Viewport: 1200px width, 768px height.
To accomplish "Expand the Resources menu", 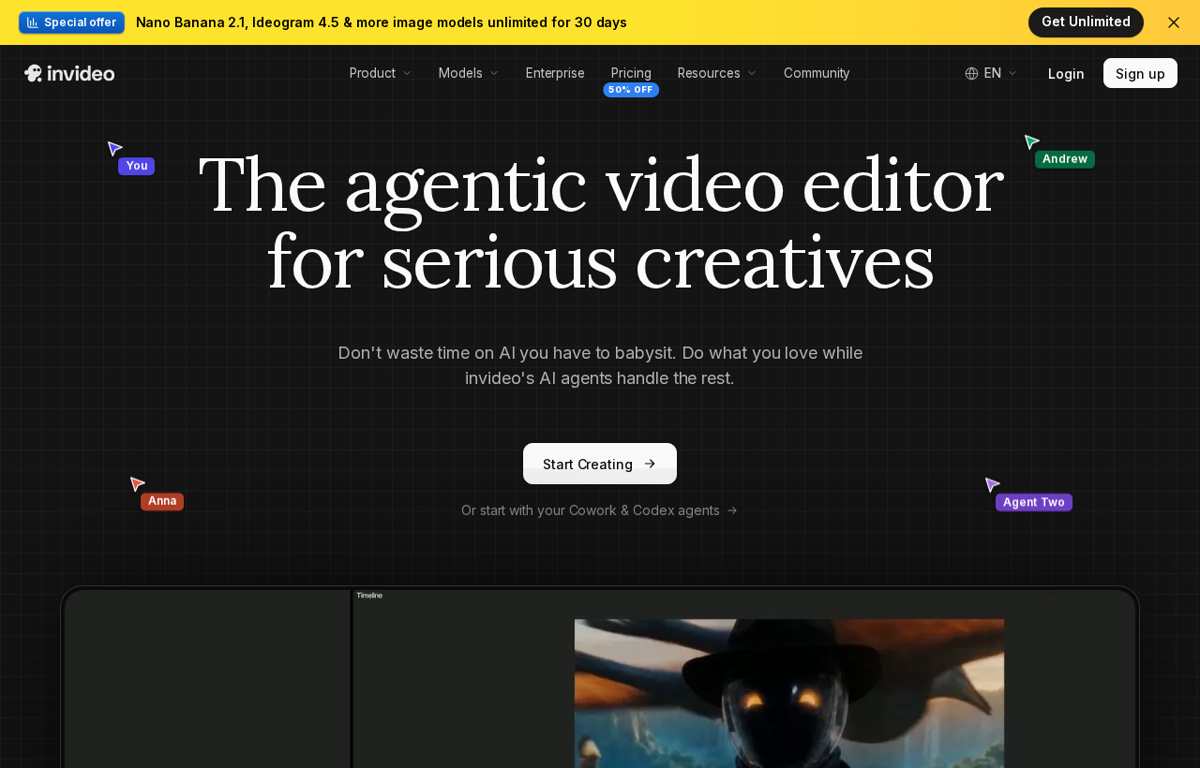I will 717,73.
